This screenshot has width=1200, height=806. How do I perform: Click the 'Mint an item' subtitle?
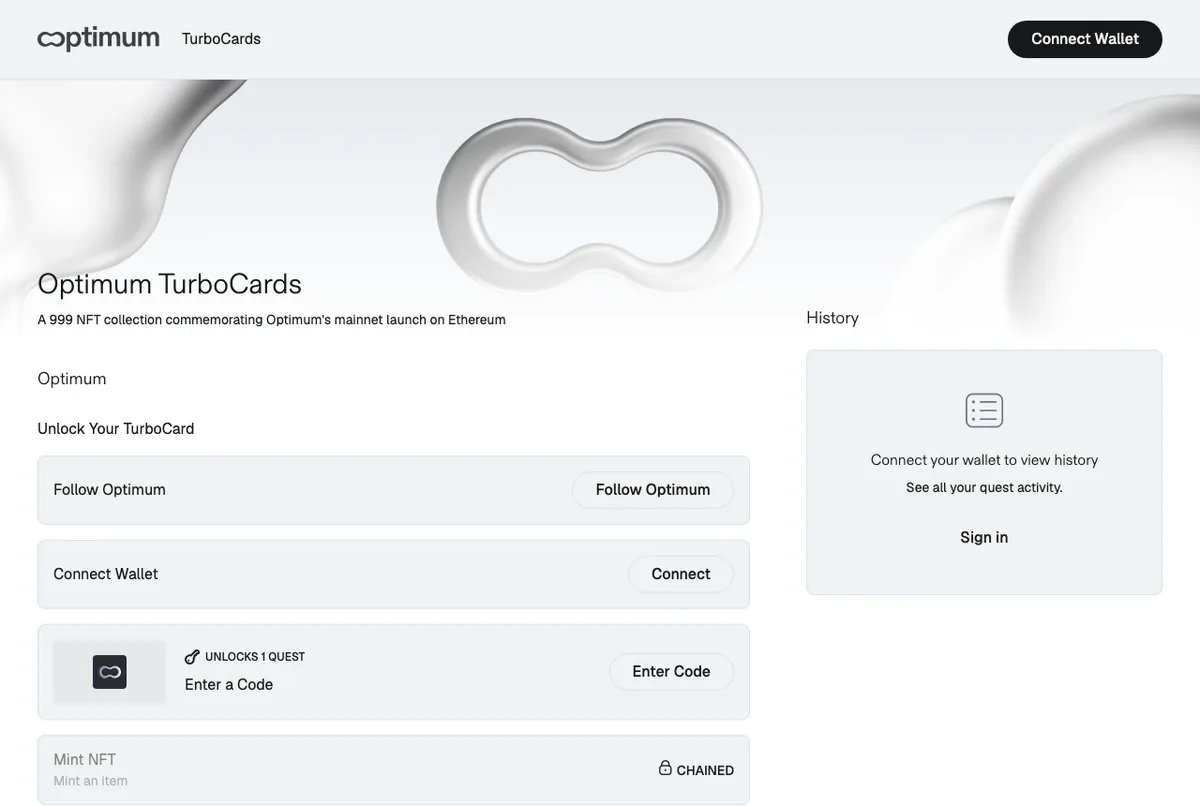coord(91,781)
